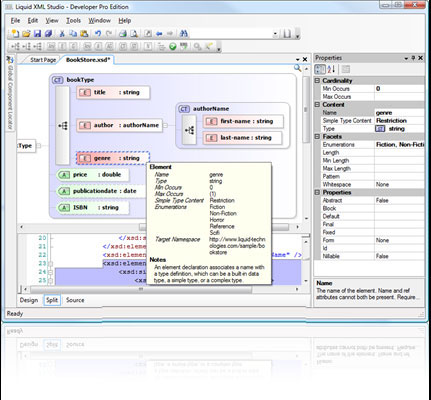Click the magnifier icon at the diagram corner
This screenshot has width=431, height=400.
(x=297, y=68)
